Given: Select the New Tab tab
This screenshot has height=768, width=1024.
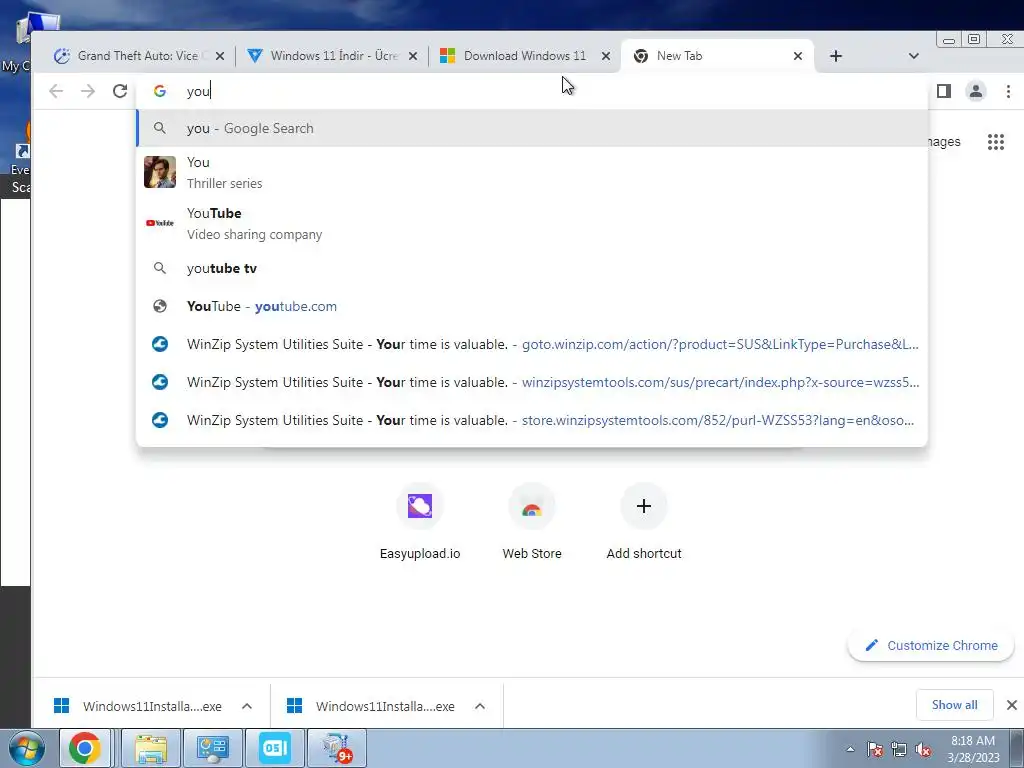Looking at the screenshot, I should coord(717,56).
